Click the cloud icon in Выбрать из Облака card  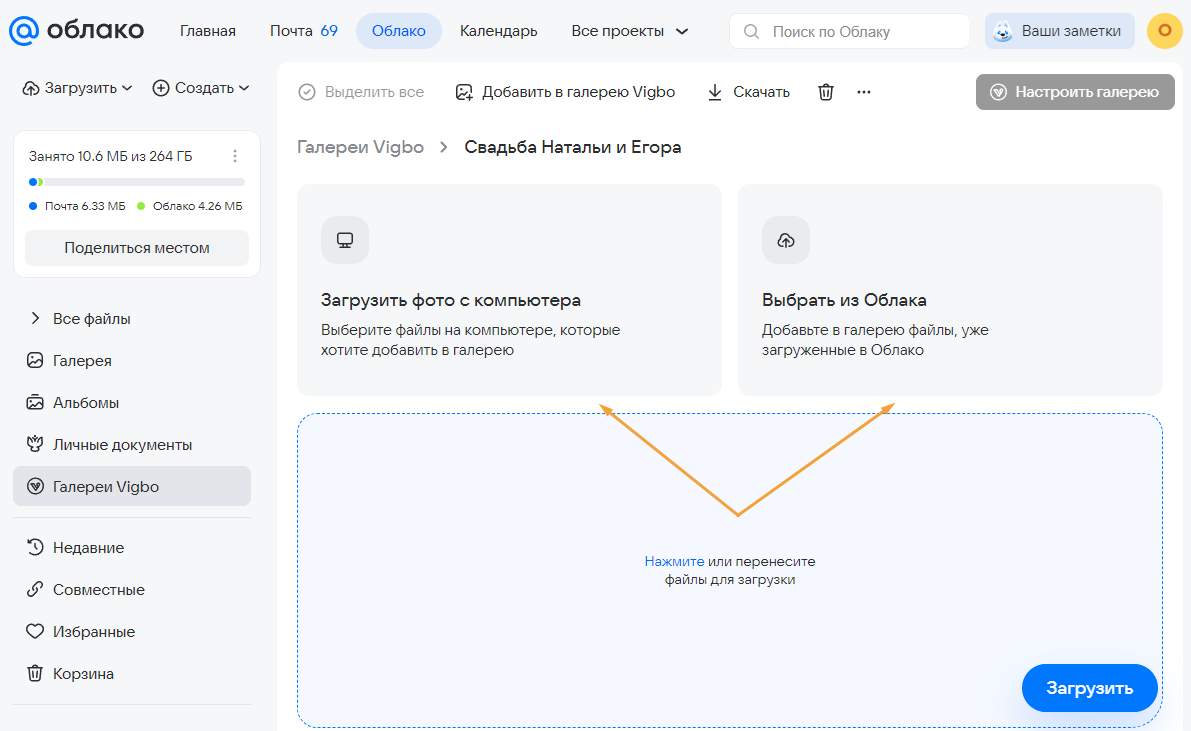786,240
